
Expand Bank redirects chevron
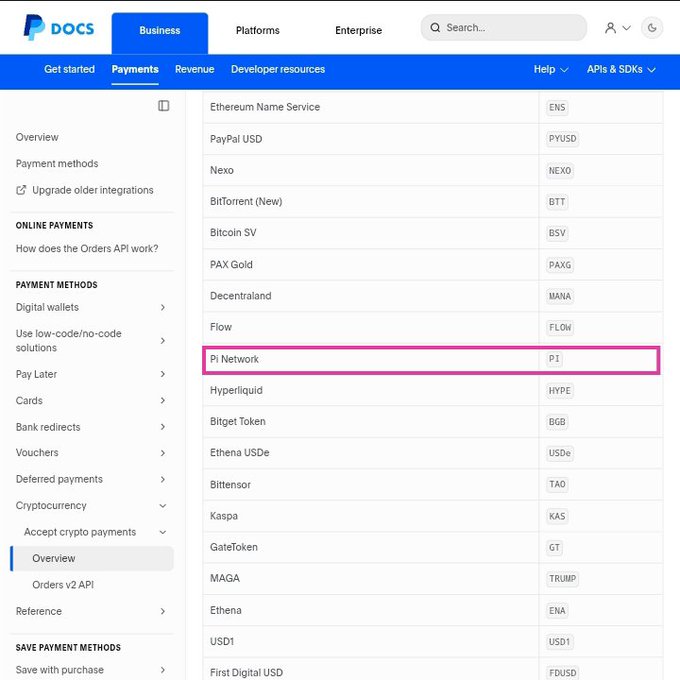tap(163, 427)
